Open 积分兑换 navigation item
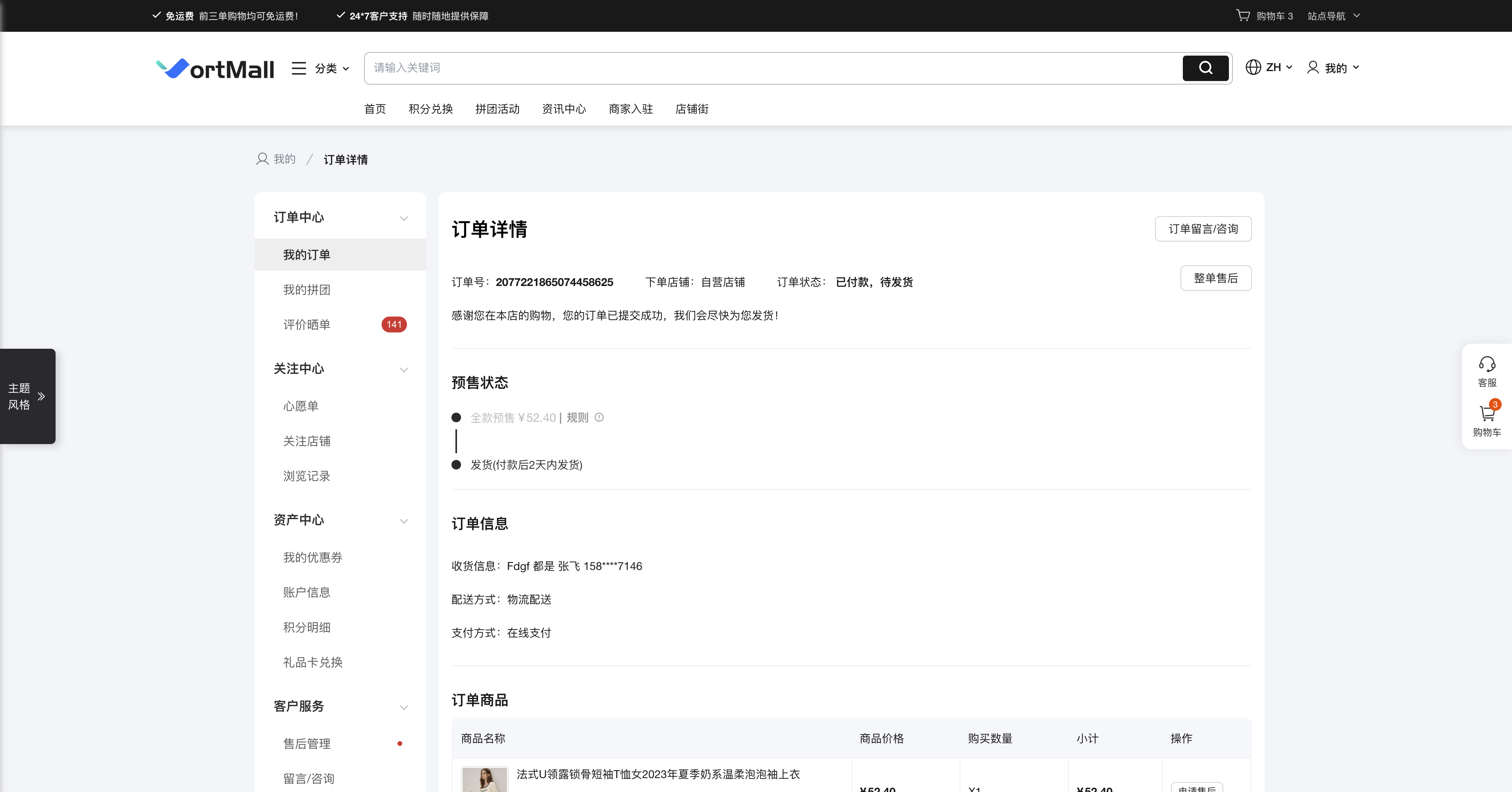 pos(431,108)
